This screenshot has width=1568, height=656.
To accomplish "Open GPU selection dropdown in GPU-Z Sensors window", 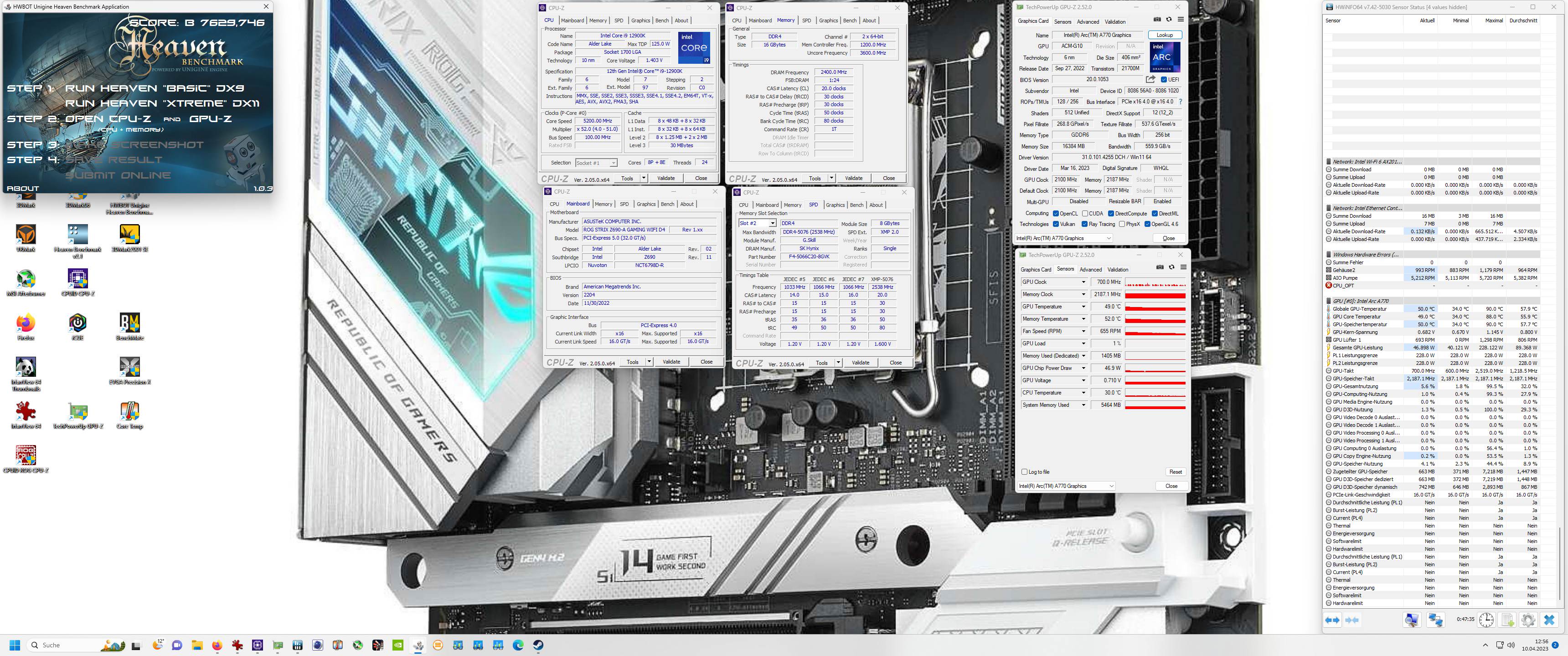I will [x=1067, y=486].
